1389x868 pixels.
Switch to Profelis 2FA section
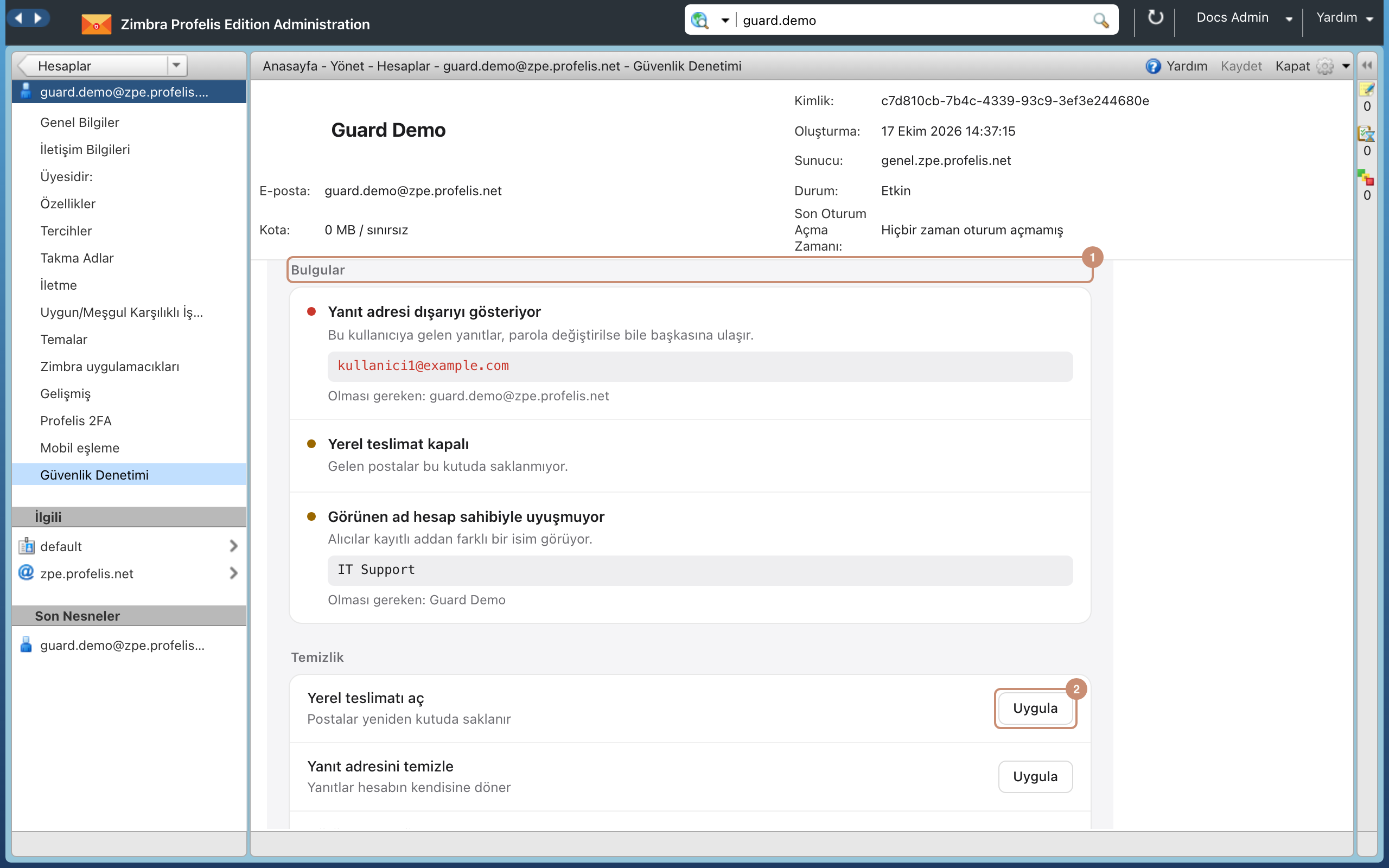76,421
